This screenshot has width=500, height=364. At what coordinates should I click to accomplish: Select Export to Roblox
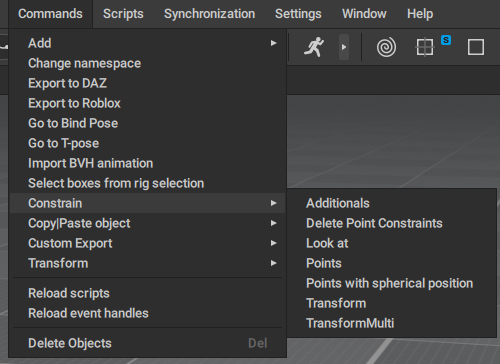(147, 103)
